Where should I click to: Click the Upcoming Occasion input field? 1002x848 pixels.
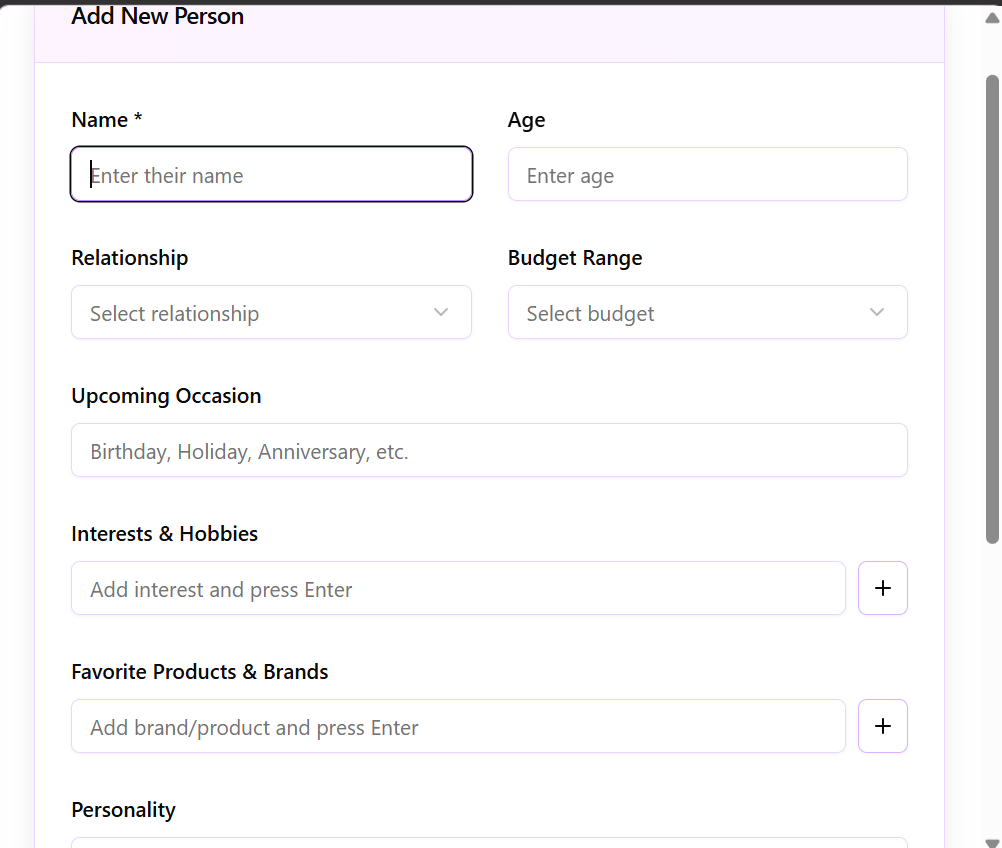tap(489, 451)
